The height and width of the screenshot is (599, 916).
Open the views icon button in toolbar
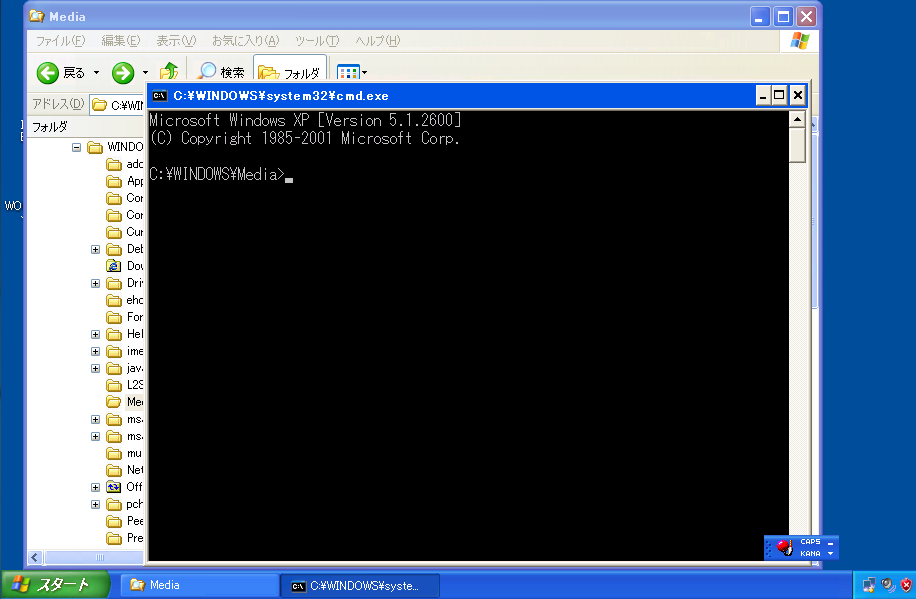(348, 72)
